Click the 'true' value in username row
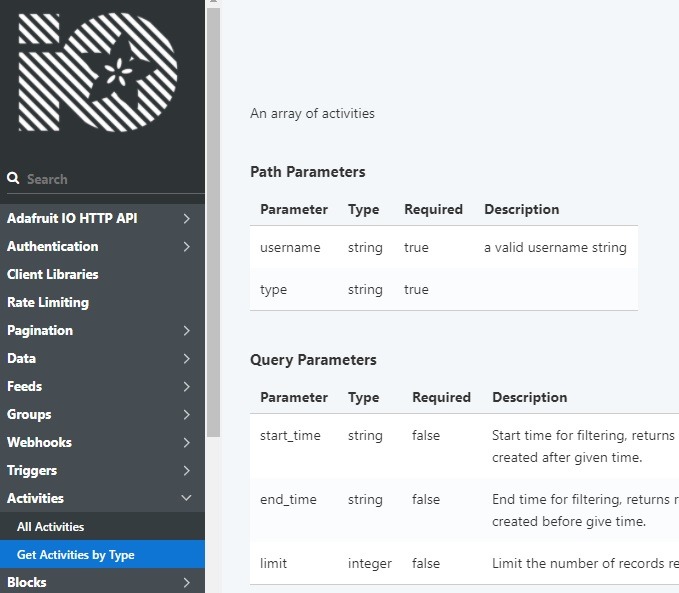679x593 pixels. click(x=417, y=247)
